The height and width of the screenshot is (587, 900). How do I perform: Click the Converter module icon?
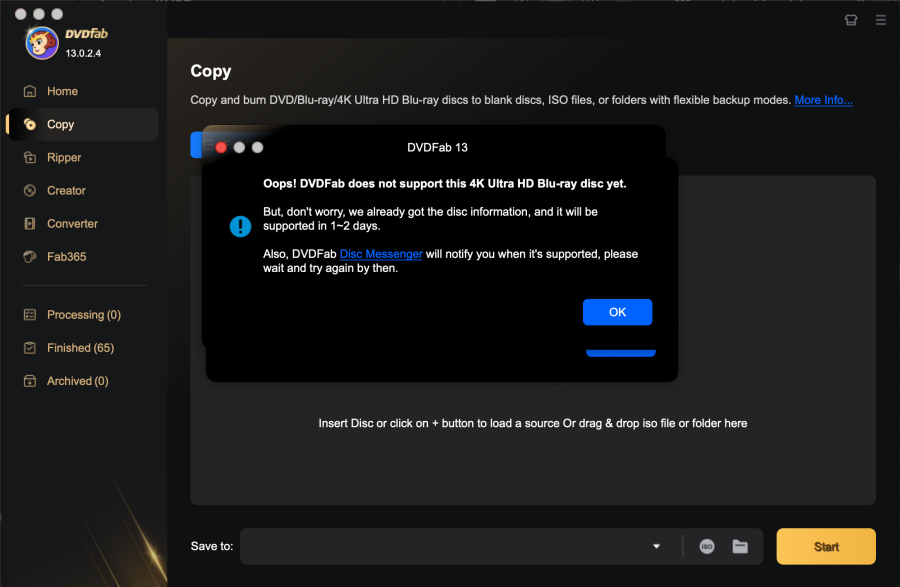[30, 224]
